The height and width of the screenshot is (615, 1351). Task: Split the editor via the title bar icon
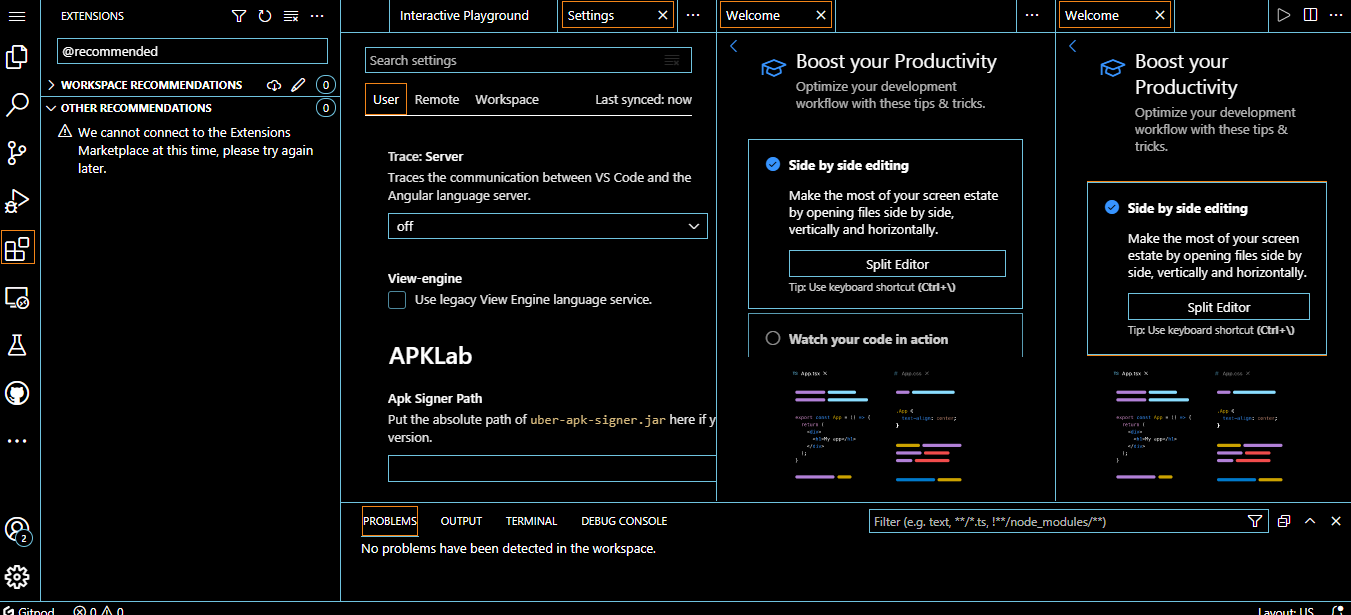click(x=1311, y=15)
